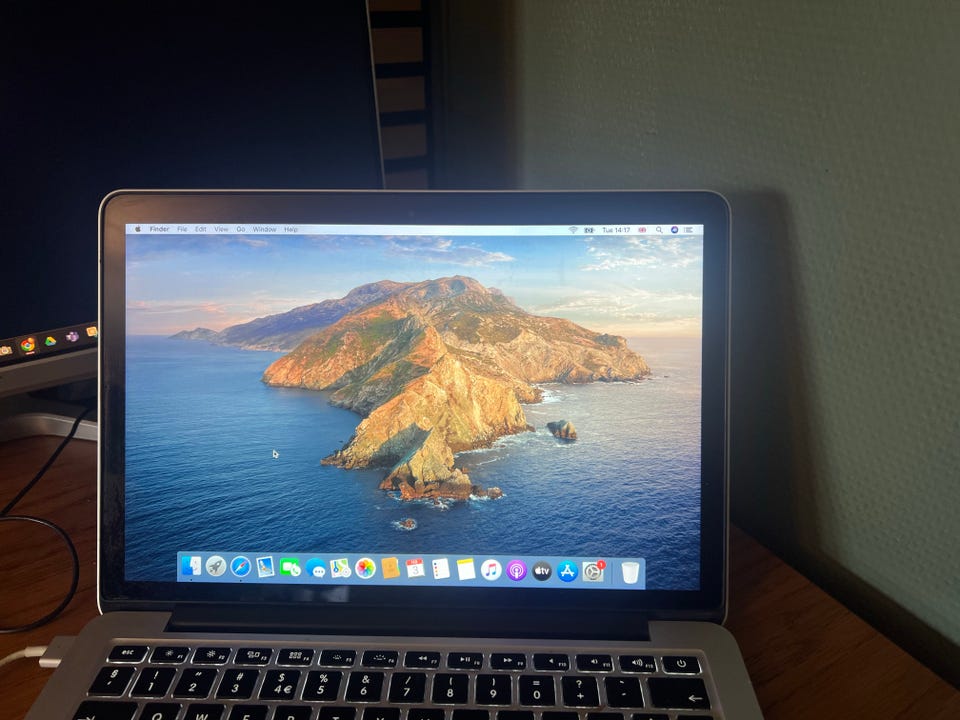Open the Edit menu
Image resolution: width=960 pixels, height=720 pixels.
tap(200, 229)
